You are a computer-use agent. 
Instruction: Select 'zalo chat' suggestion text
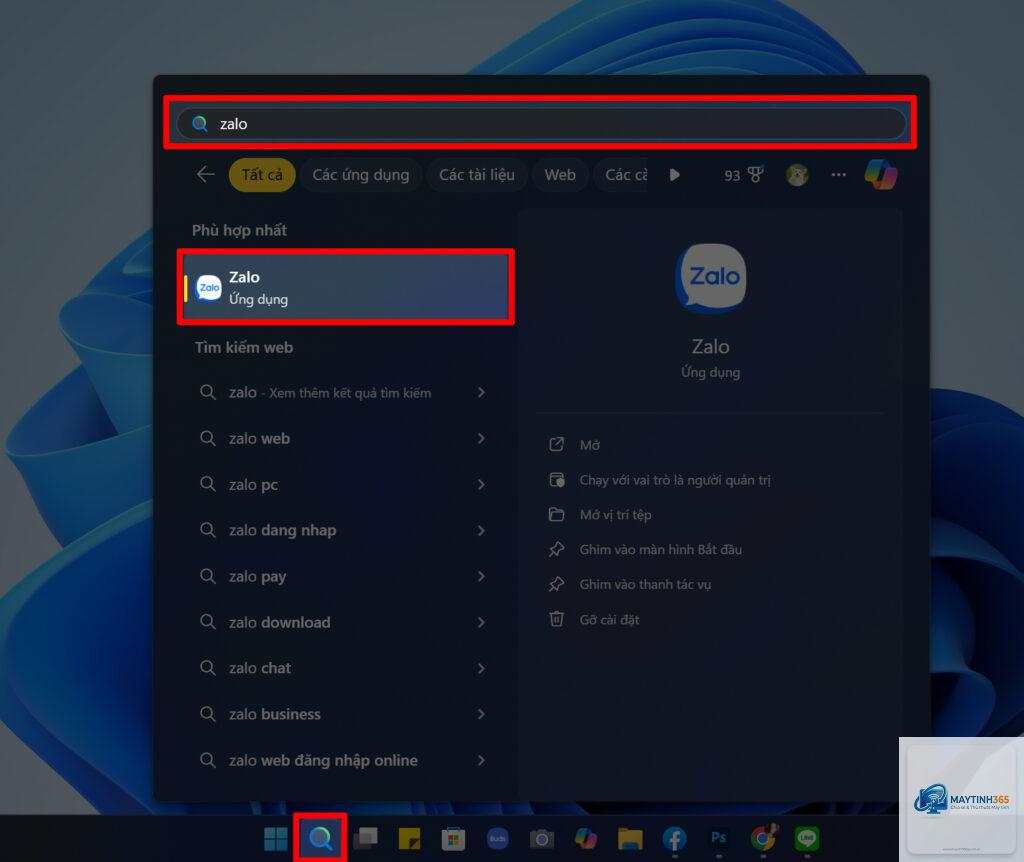point(260,668)
